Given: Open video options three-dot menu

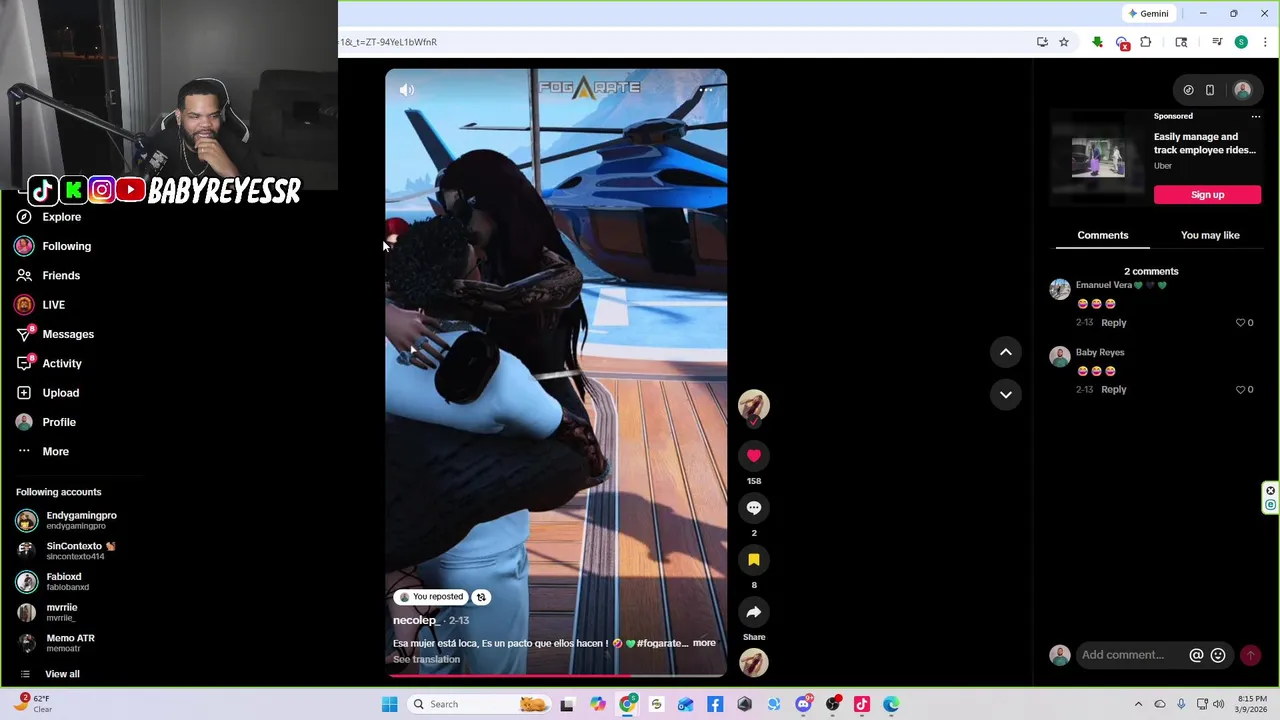Looking at the screenshot, I should (705, 90).
